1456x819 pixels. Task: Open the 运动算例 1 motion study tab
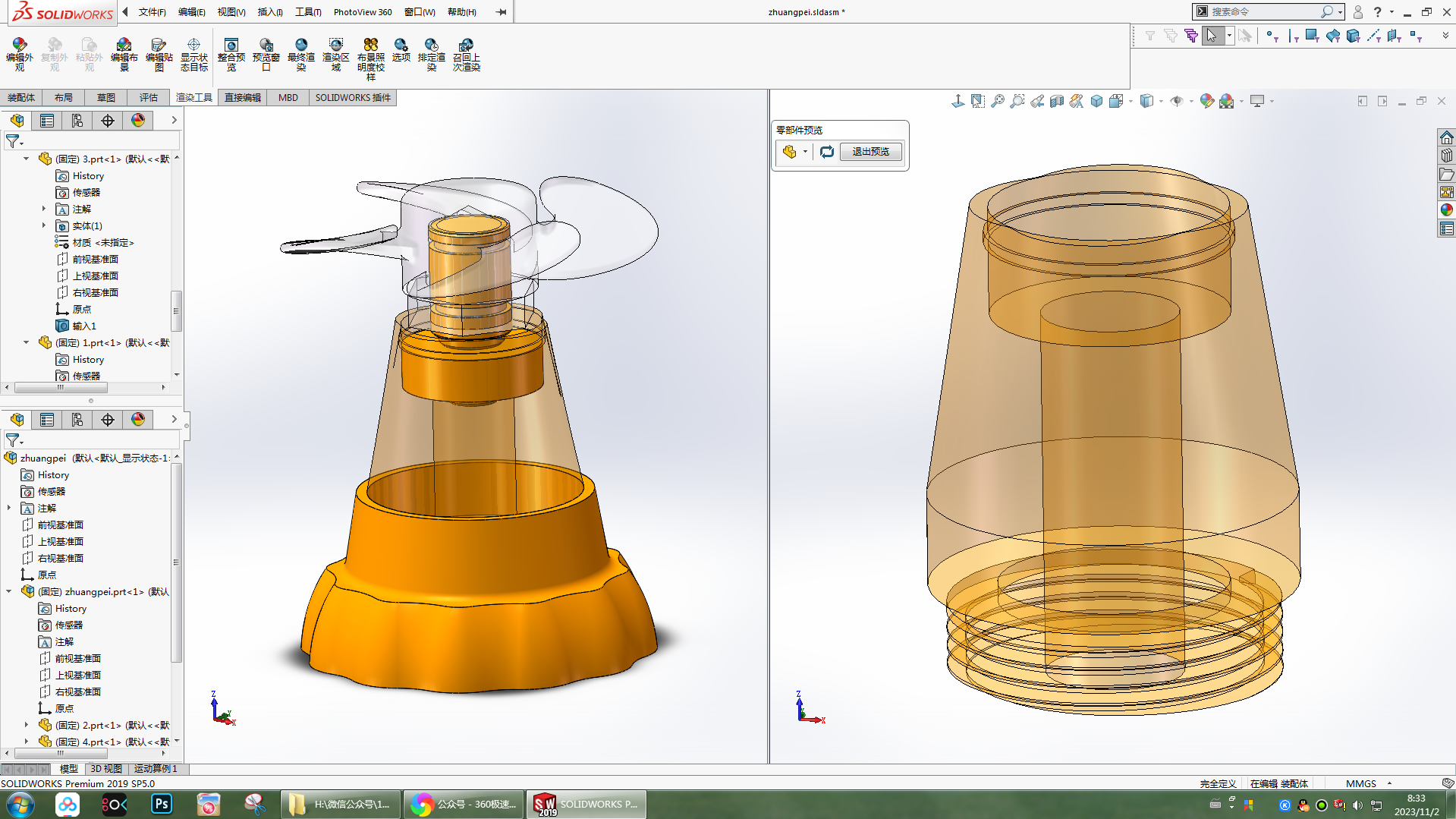(156, 769)
